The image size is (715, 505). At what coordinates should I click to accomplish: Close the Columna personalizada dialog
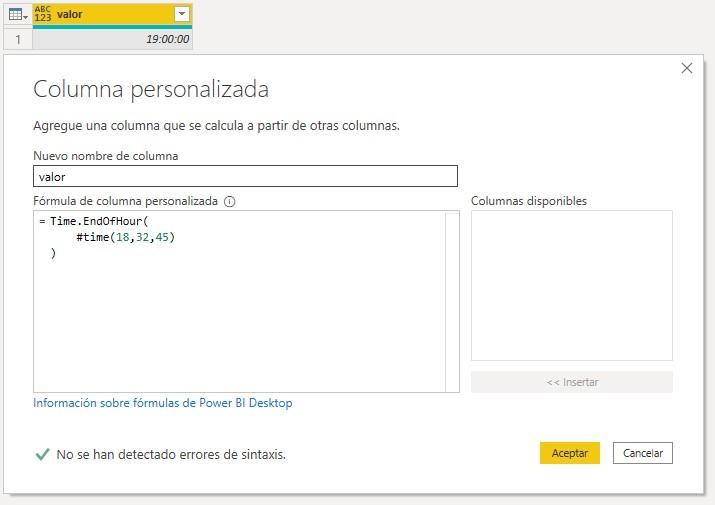pyautogui.click(x=686, y=68)
